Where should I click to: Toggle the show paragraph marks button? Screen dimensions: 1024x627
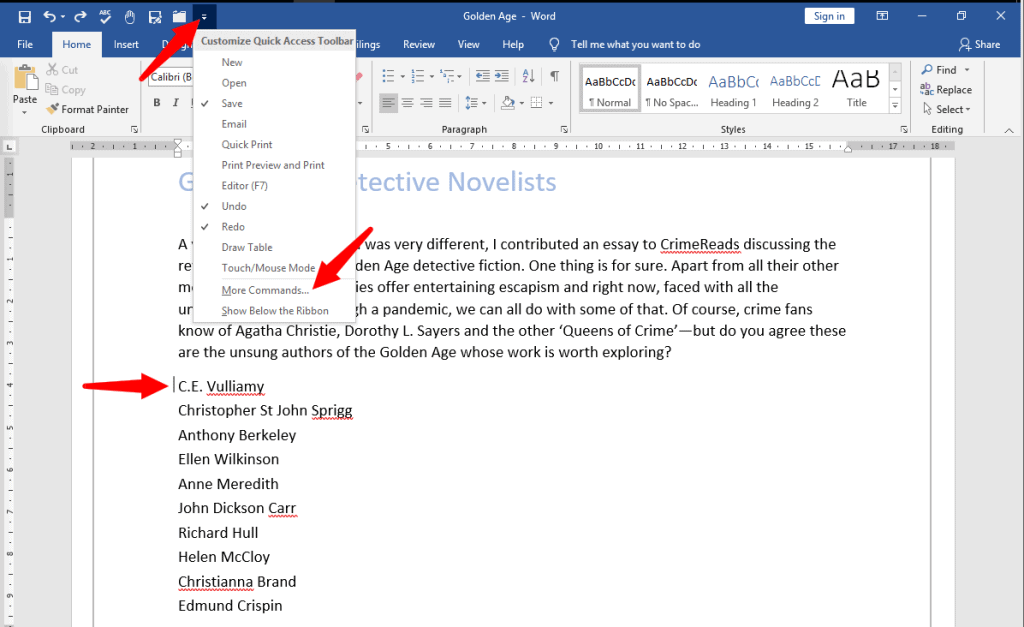point(554,76)
